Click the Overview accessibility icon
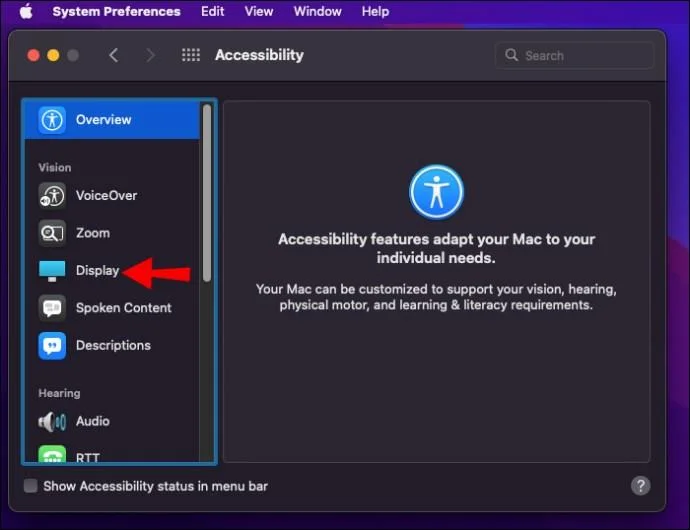 52,120
